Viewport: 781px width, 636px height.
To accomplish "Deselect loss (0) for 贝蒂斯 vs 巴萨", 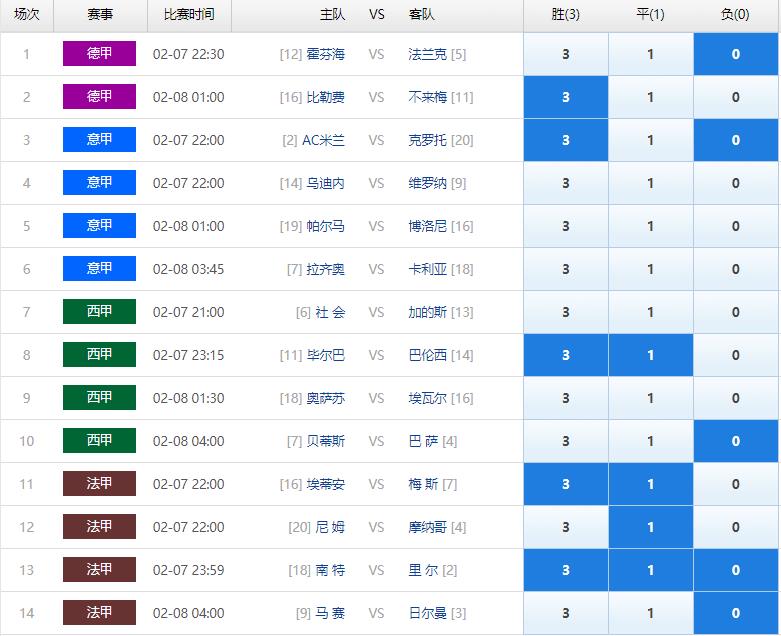I will click(736, 441).
